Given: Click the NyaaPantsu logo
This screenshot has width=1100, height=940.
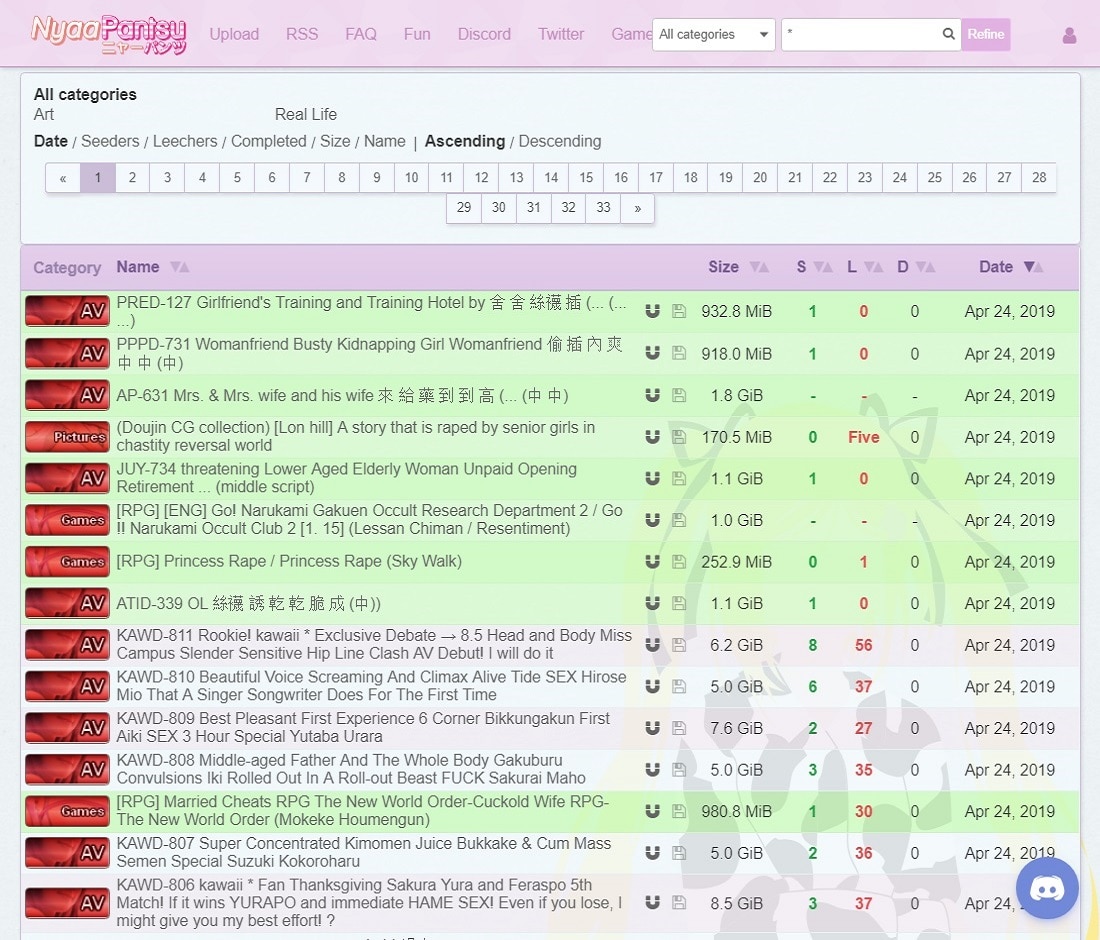Looking at the screenshot, I should click(108, 33).
